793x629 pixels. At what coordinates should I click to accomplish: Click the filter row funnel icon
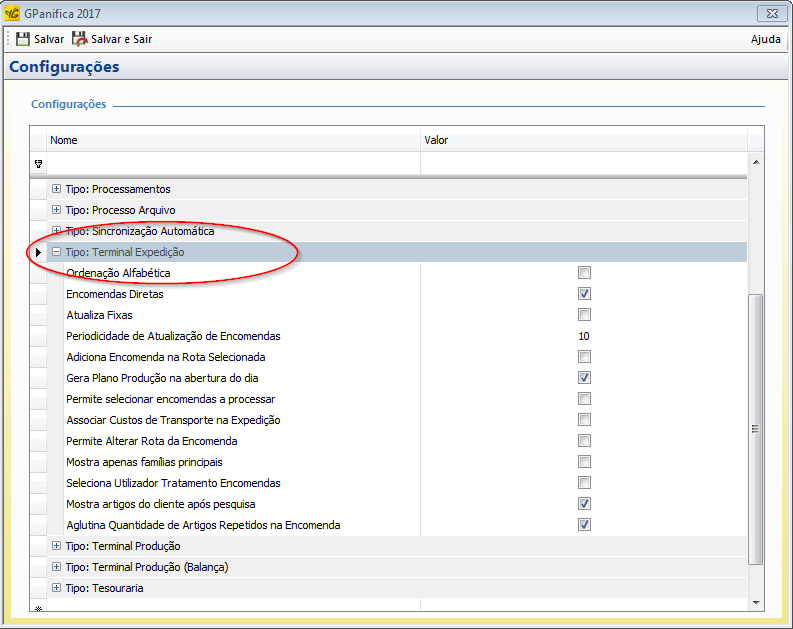(x=38, y=164)
